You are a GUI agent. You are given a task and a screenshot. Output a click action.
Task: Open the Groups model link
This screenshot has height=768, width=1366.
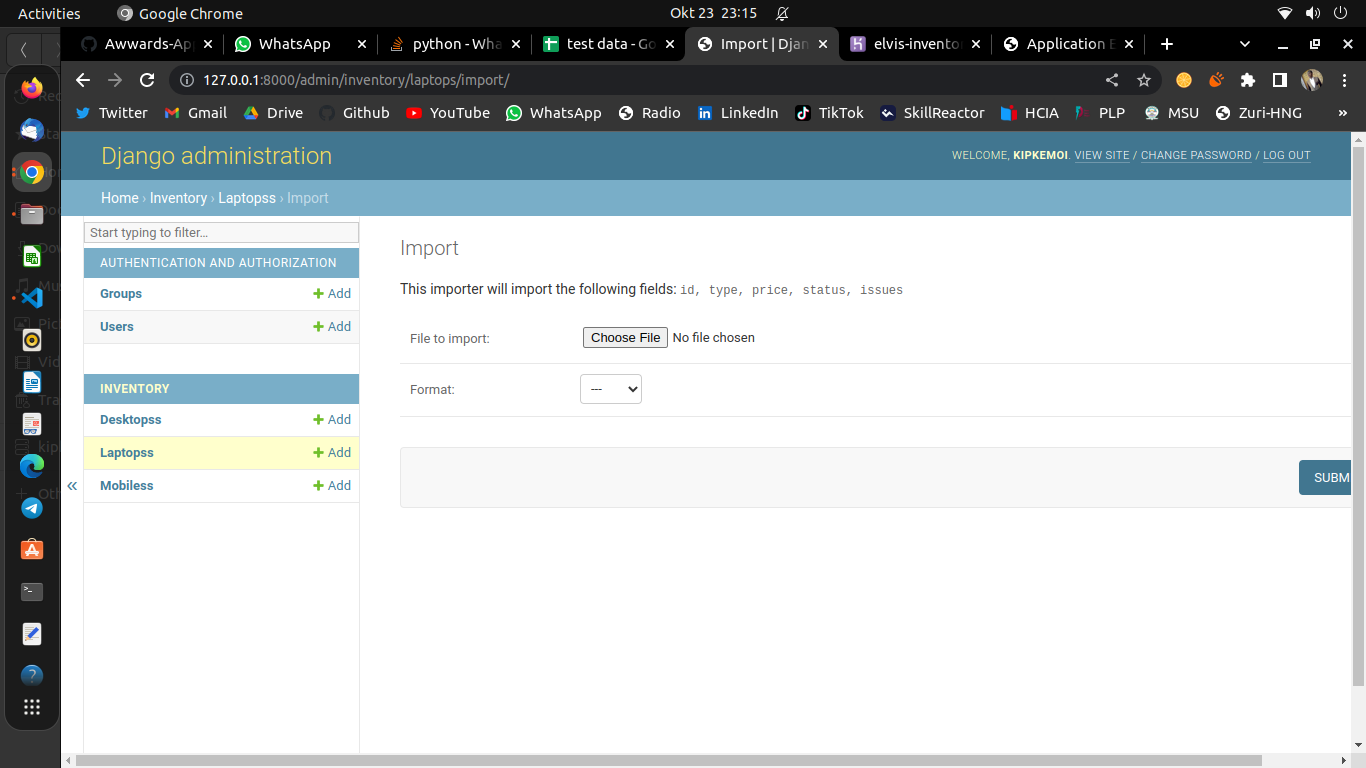(x=121, y=294)
